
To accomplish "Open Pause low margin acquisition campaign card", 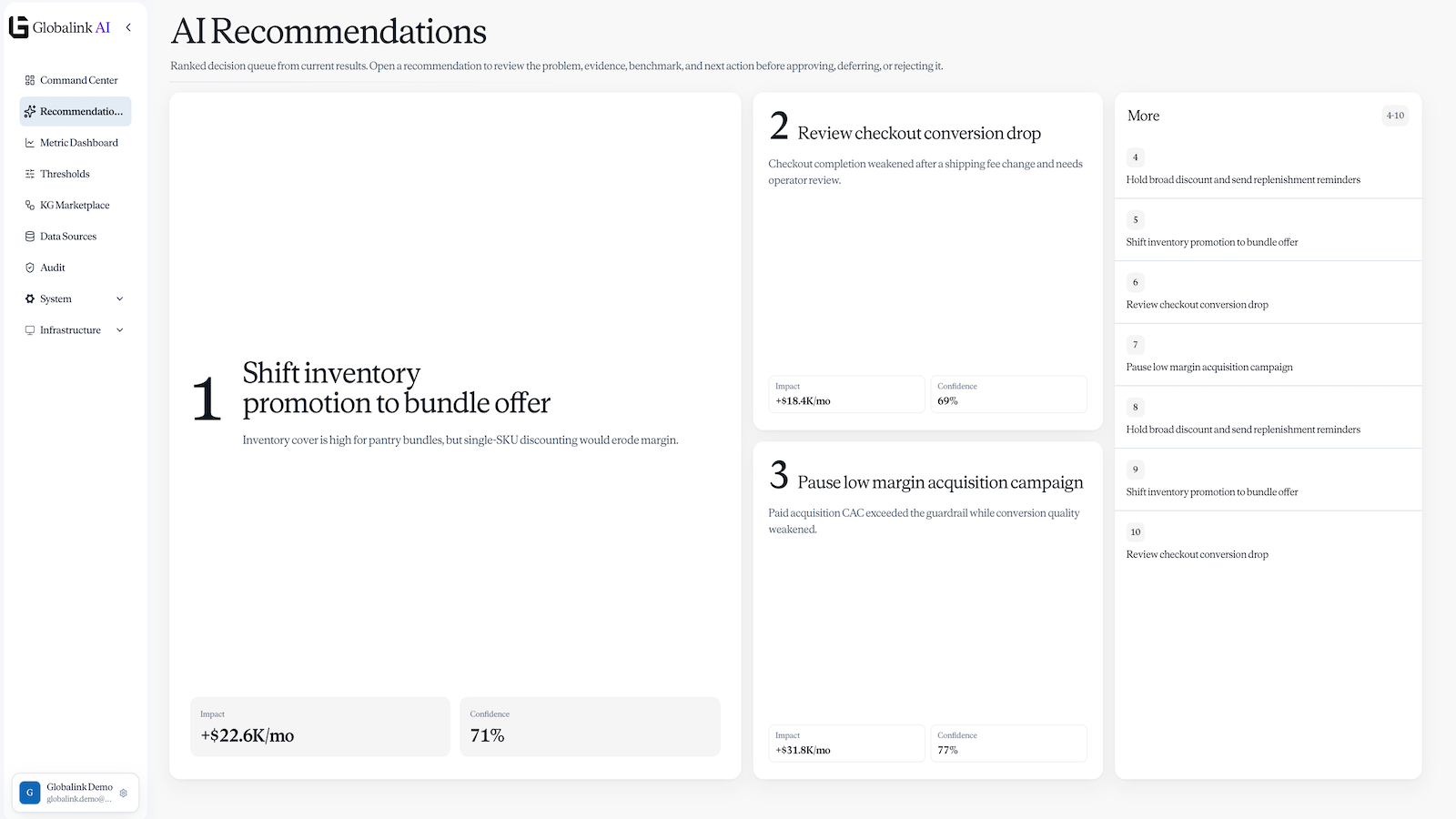I will pos(927,611).
